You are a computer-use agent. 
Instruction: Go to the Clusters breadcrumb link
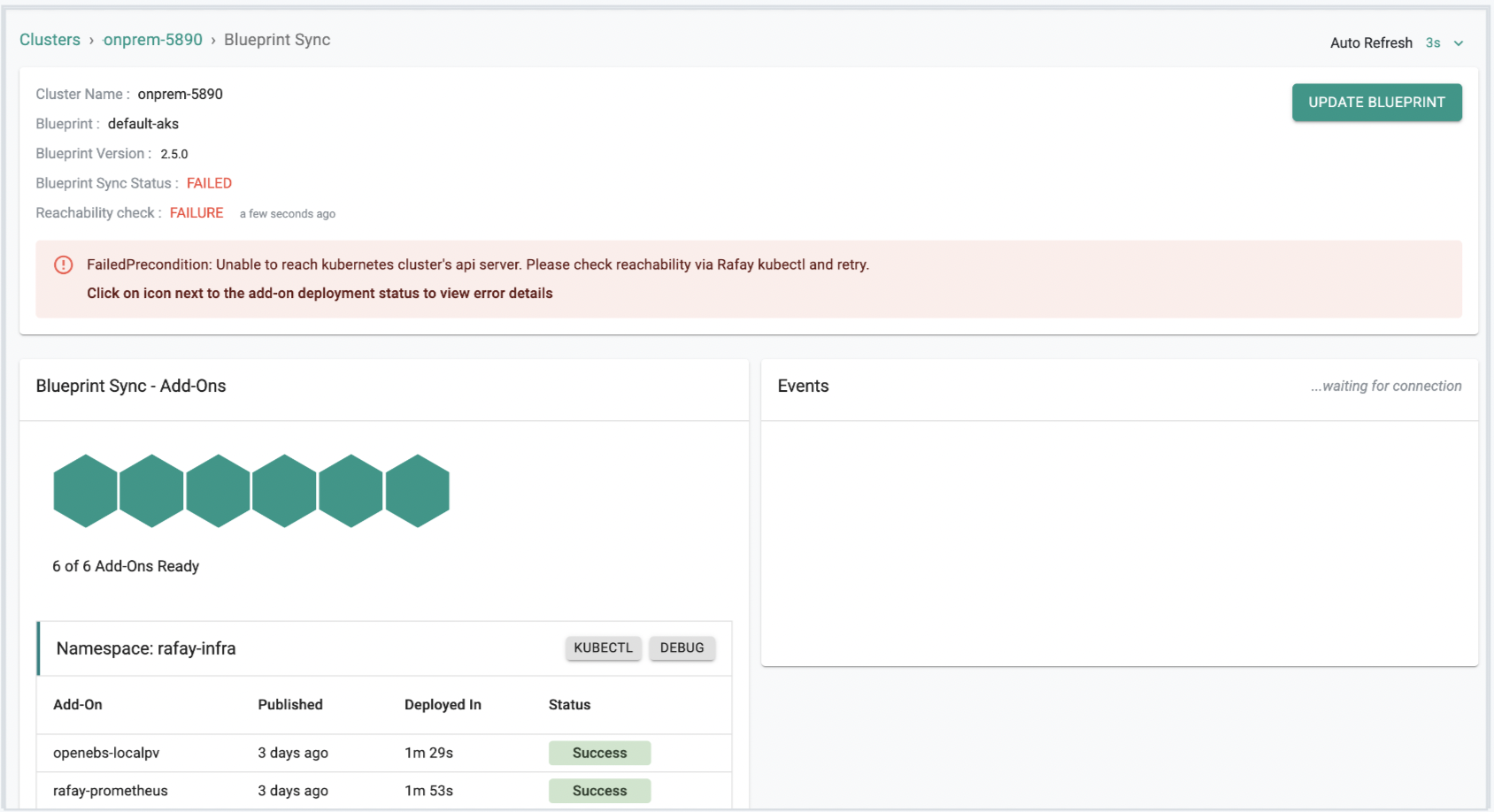click(50, 40)
